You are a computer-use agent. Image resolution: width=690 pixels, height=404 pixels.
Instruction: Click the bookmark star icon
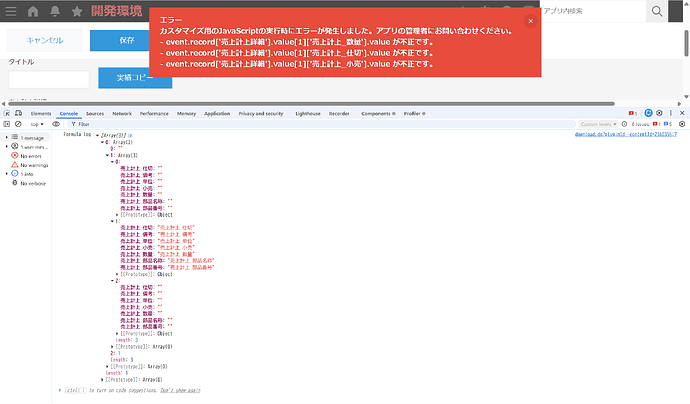click(77, 11)
